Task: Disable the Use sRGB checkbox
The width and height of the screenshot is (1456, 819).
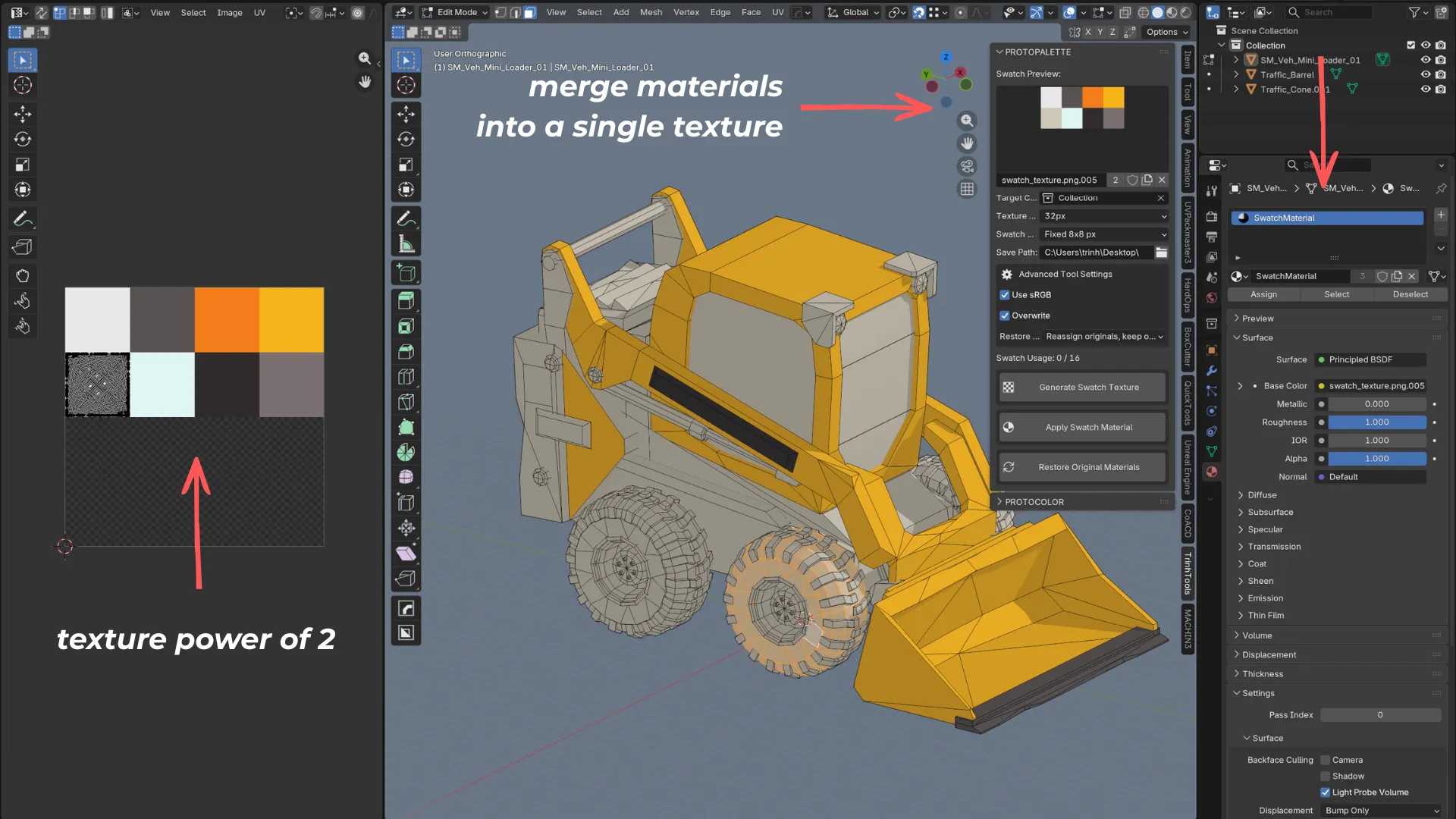Action: click(1005, 295)
